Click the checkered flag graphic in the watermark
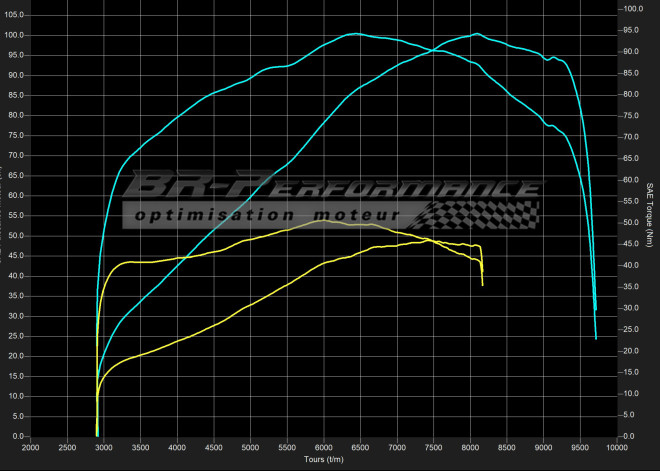This screenshot has width=660, height=471. (x=476, y=215)
